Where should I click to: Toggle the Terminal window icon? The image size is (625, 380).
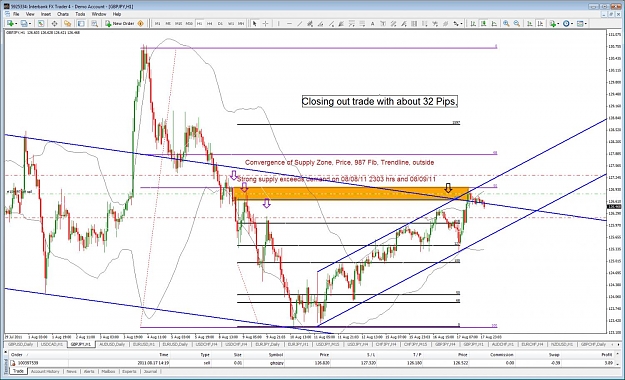[81, 24]
